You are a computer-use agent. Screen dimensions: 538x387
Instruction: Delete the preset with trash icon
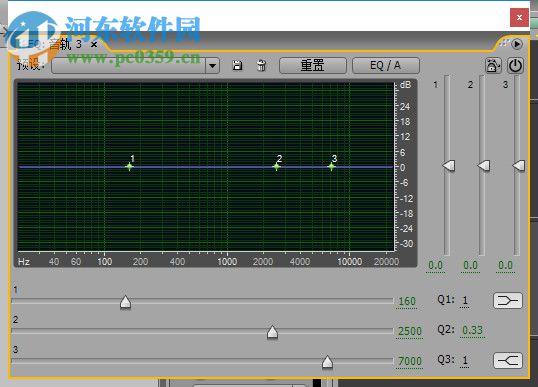click(x=261, y=65)
